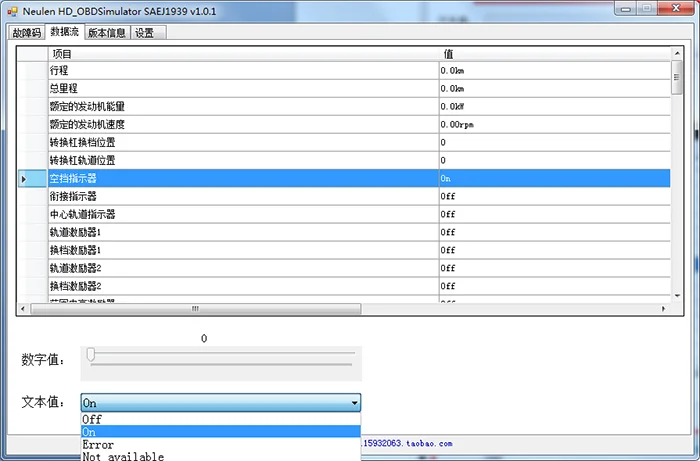The image size is (700, 461).
Task: Click the horizontal scrollbar thumb
Action: click(x=196, y=308)
